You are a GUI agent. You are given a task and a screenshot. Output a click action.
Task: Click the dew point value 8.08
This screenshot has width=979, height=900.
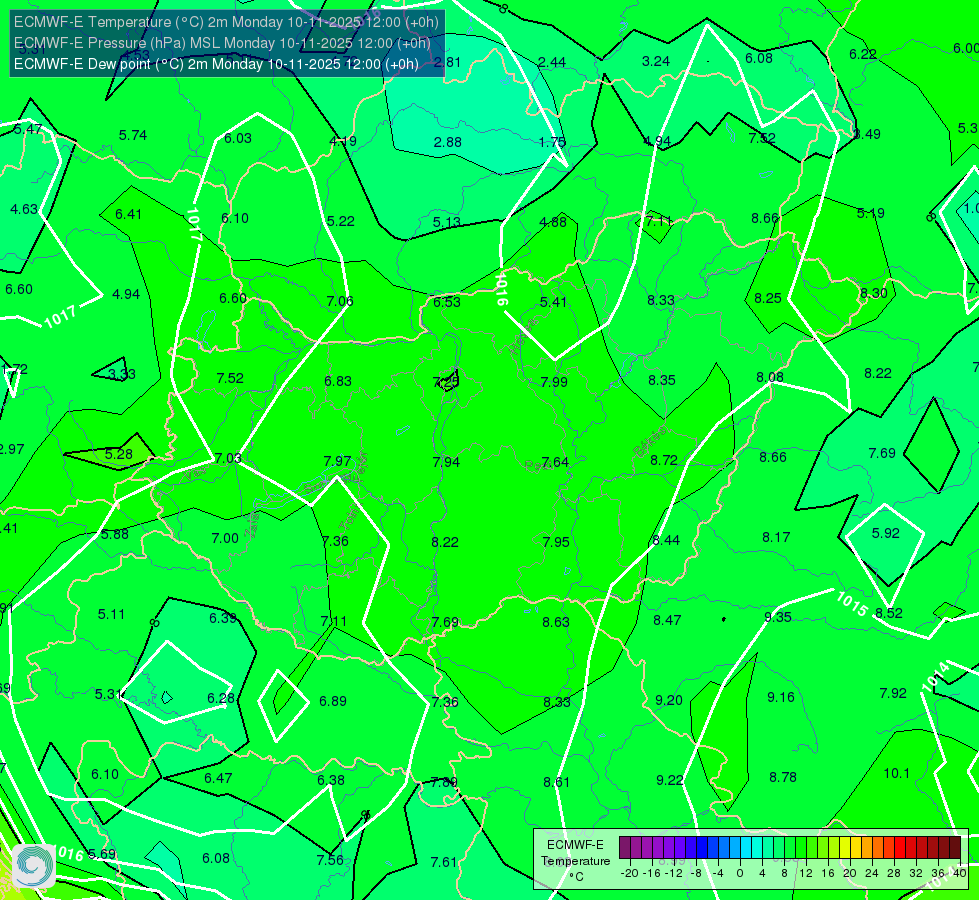[x=770, y=377]
